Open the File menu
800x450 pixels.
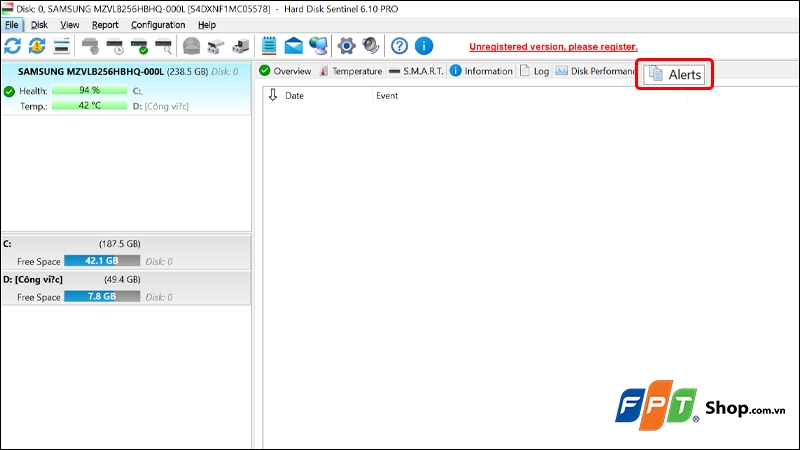tap(12, 24)
